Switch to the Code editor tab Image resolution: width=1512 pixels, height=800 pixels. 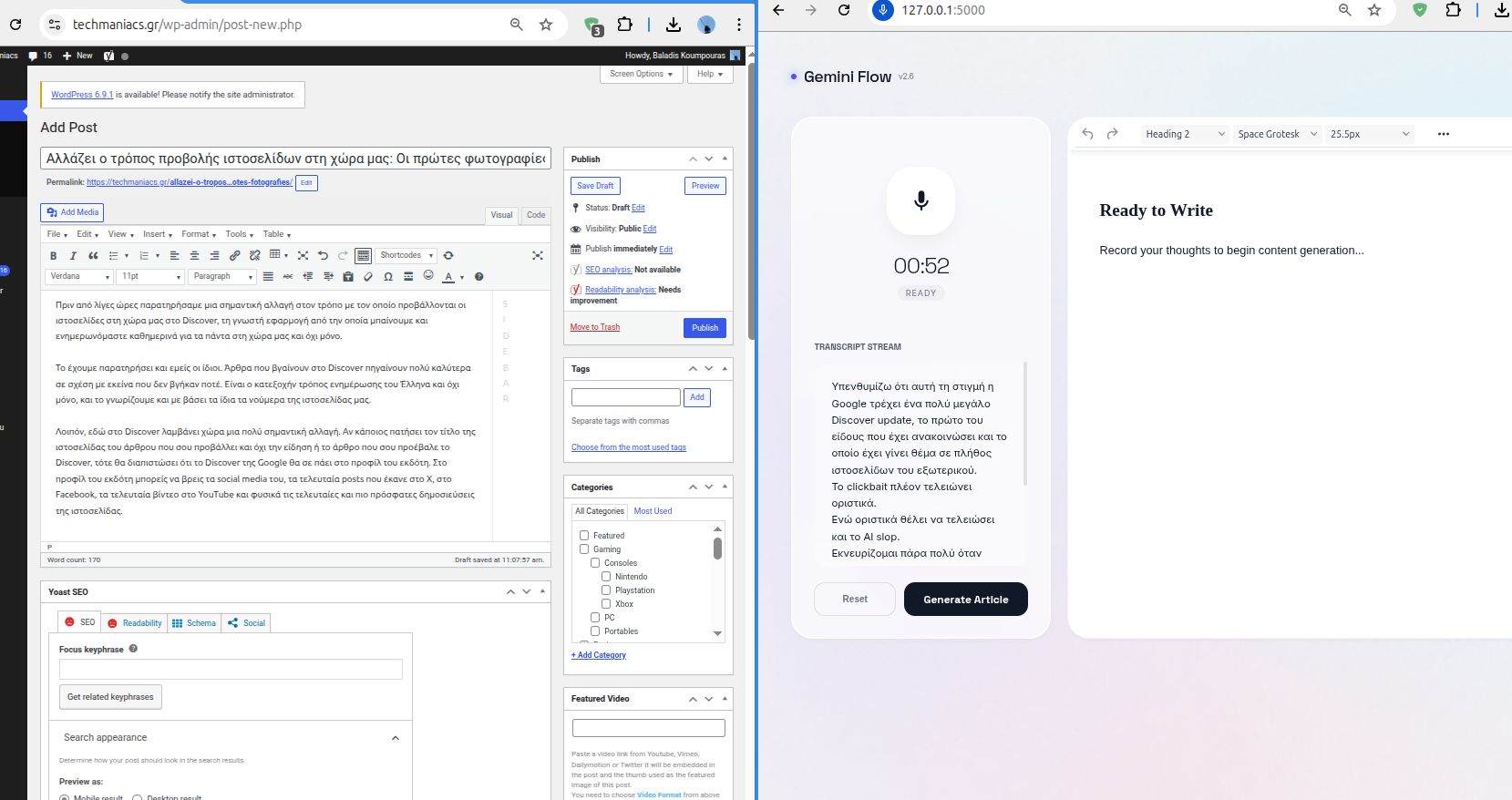click(536, 215)
